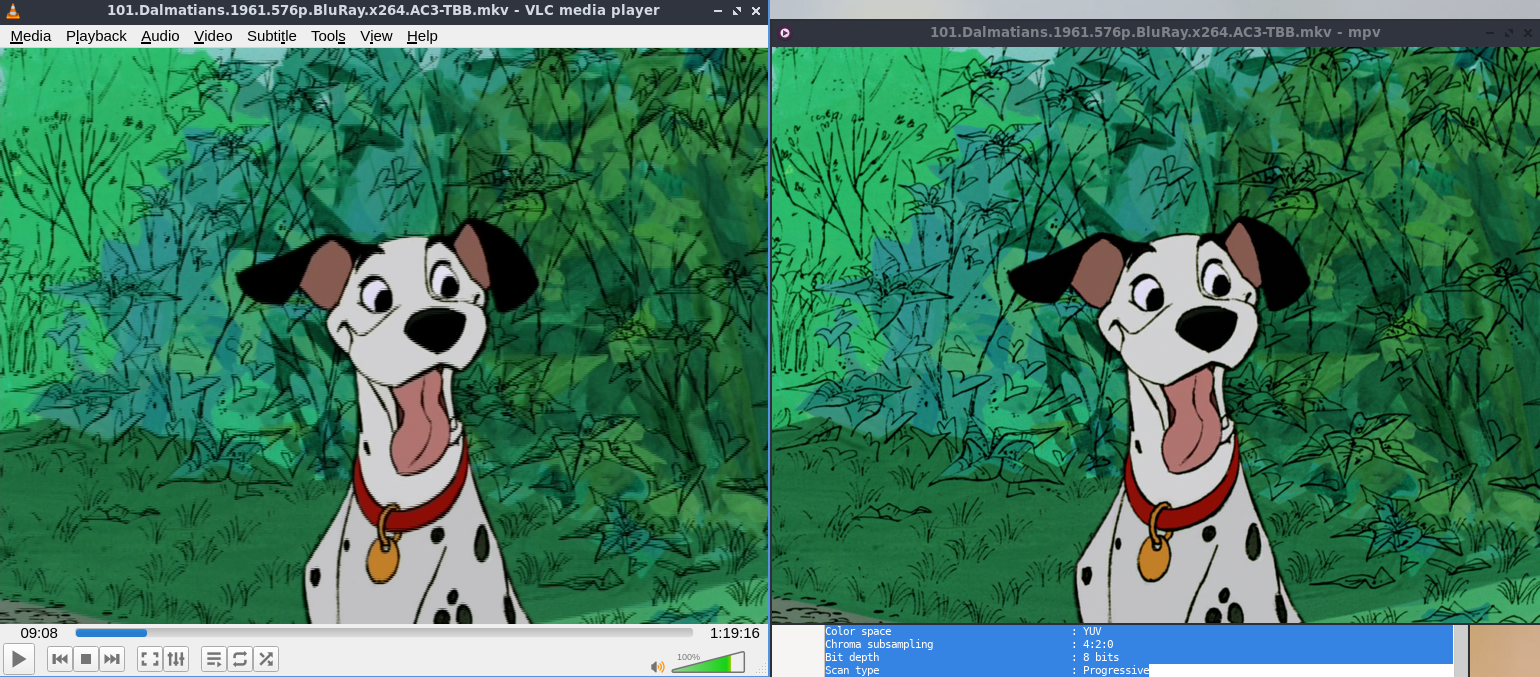This screenshot has height=677, width=1540.
Task: Toggle fullscreen mode in VLC
Action: point(150,659)
